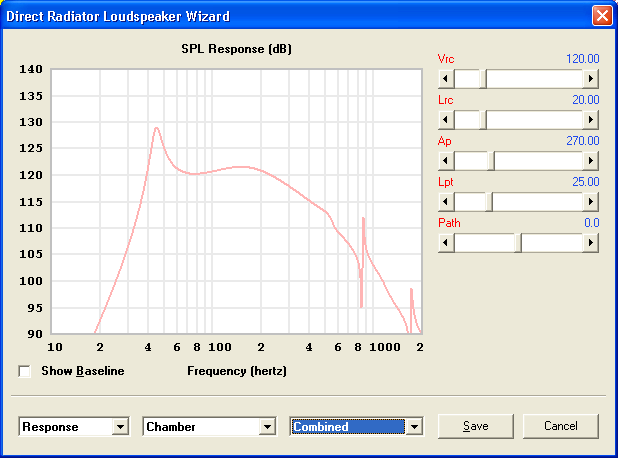The width and height of the screenshot is (618, 458).
Task: Click the Lpt parameter label
Action: (446, 182)
